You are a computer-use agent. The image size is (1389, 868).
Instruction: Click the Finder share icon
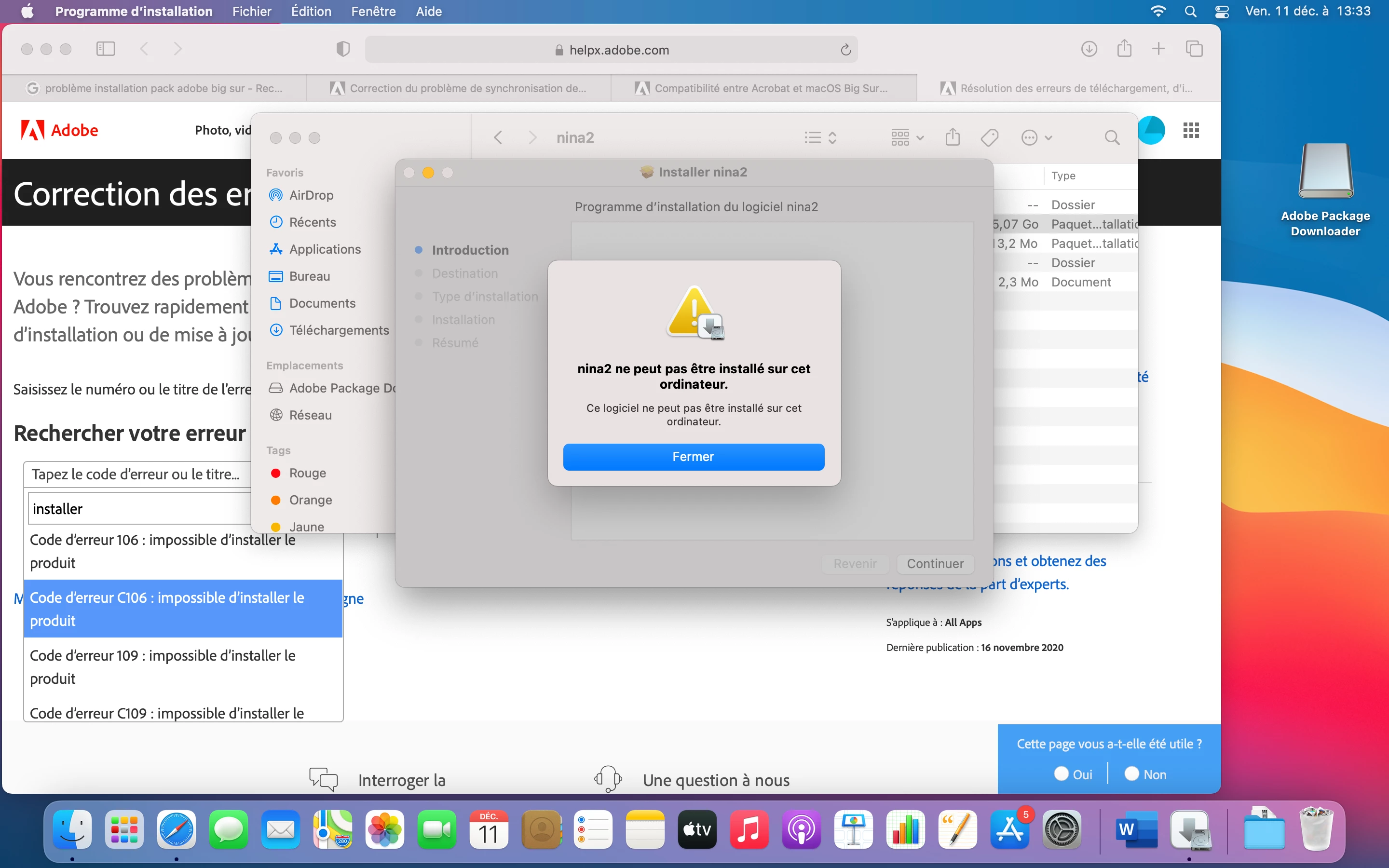click(953, 138)
